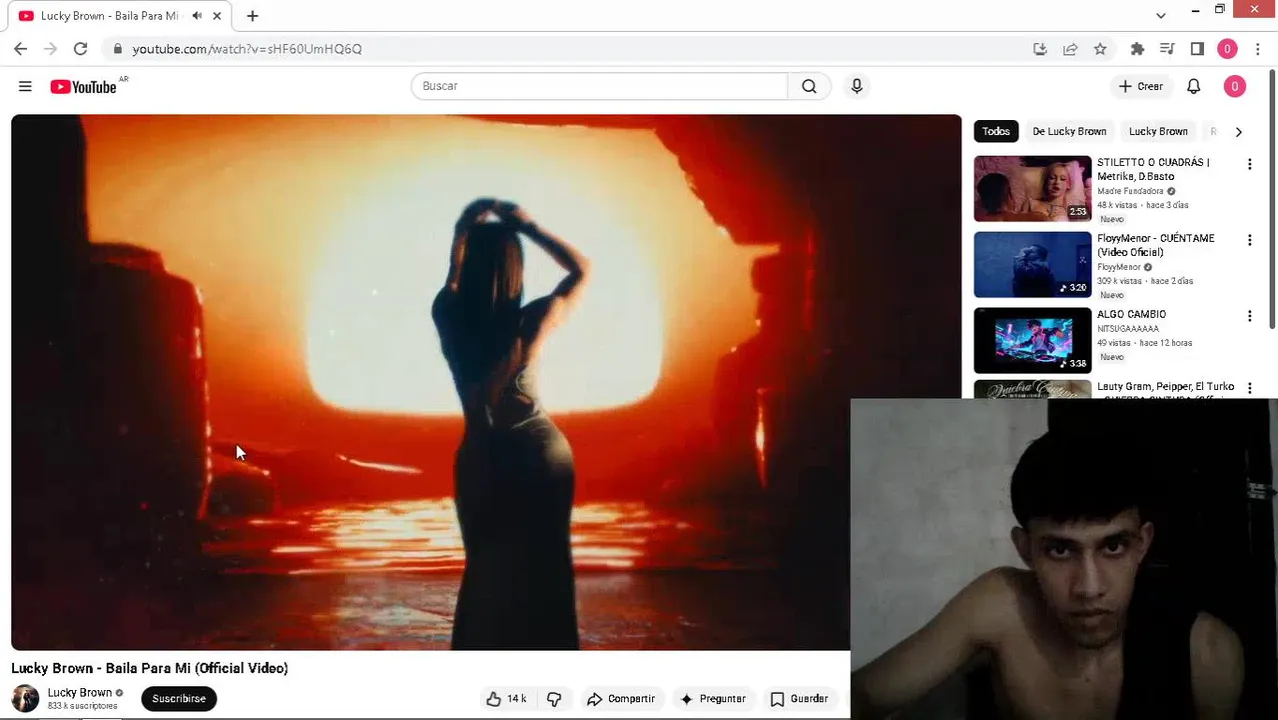Open options for STILETTO O CUADRÁS video
The width and height of the screenshot is (1278, 720).
(1249, 164)
